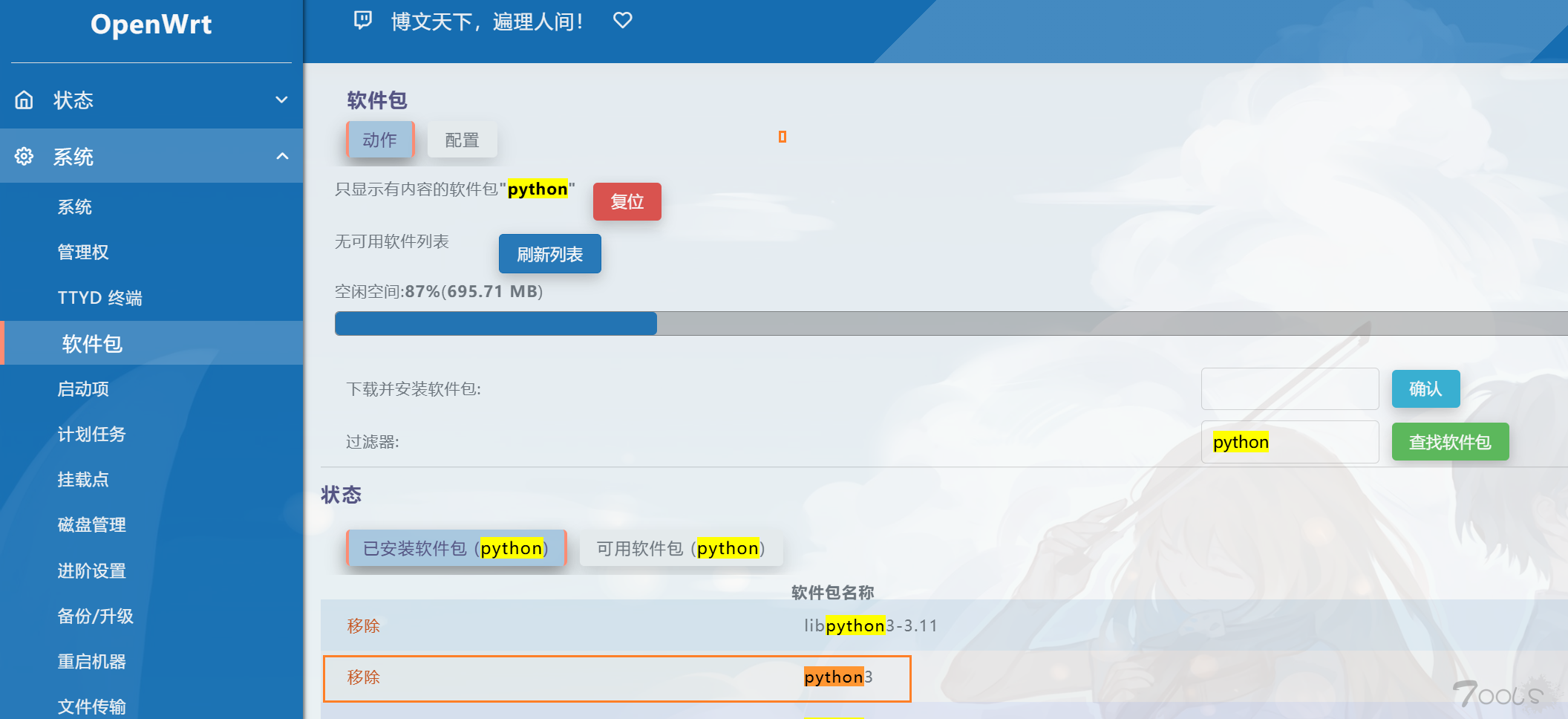Click 确认 to install a package

[x=1425, y=388]
